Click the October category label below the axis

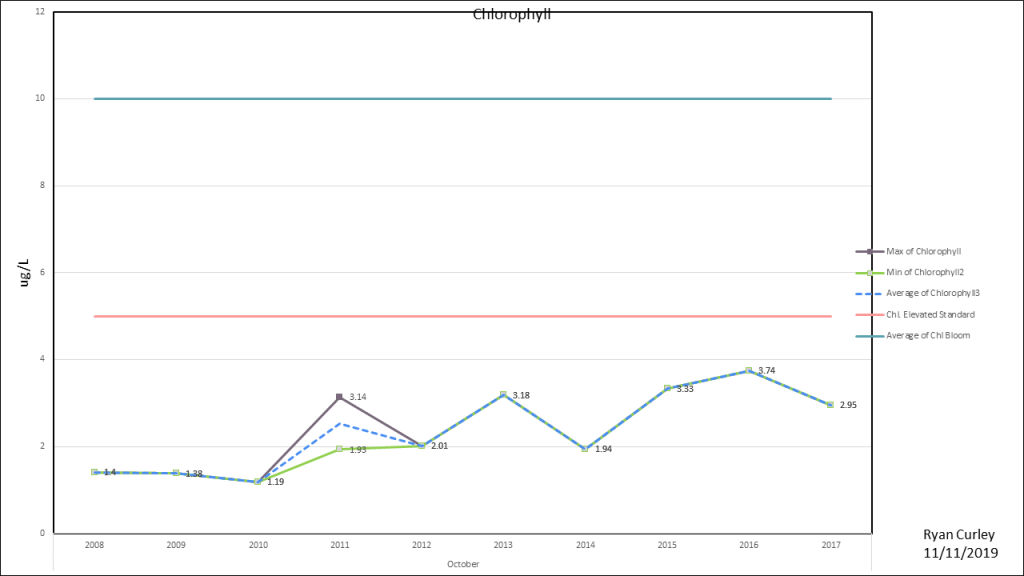coord(462,564)
